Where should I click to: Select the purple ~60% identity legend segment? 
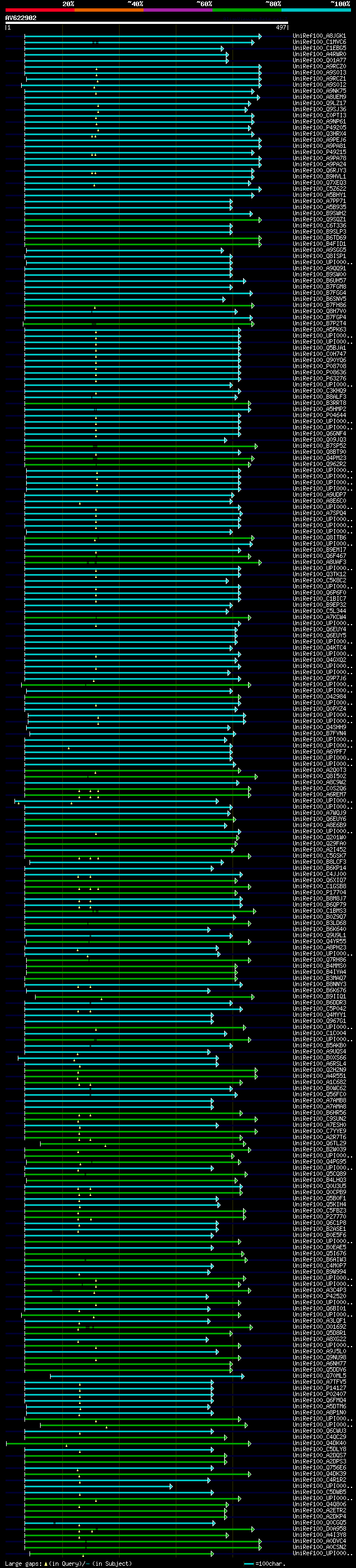click(179, 10)
